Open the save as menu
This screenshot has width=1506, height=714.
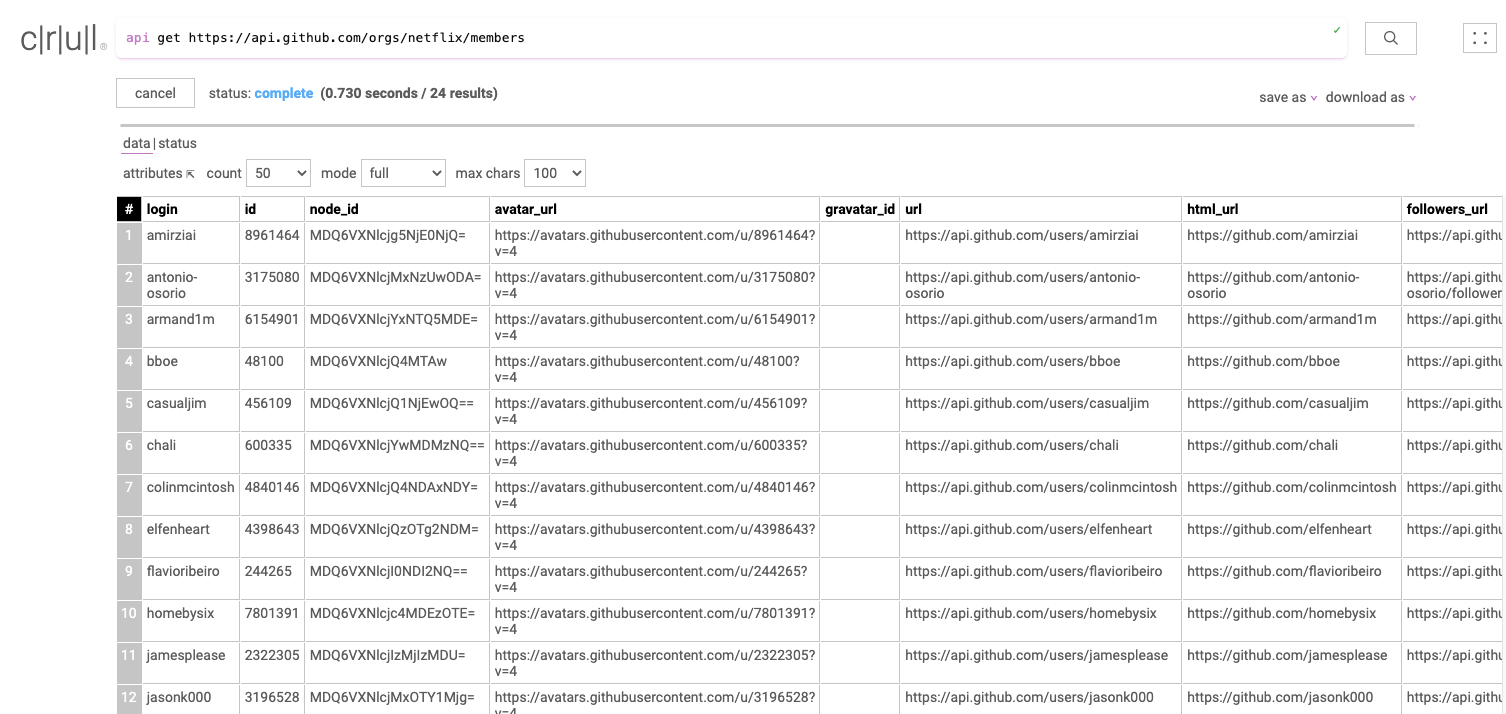(1287, 97)
